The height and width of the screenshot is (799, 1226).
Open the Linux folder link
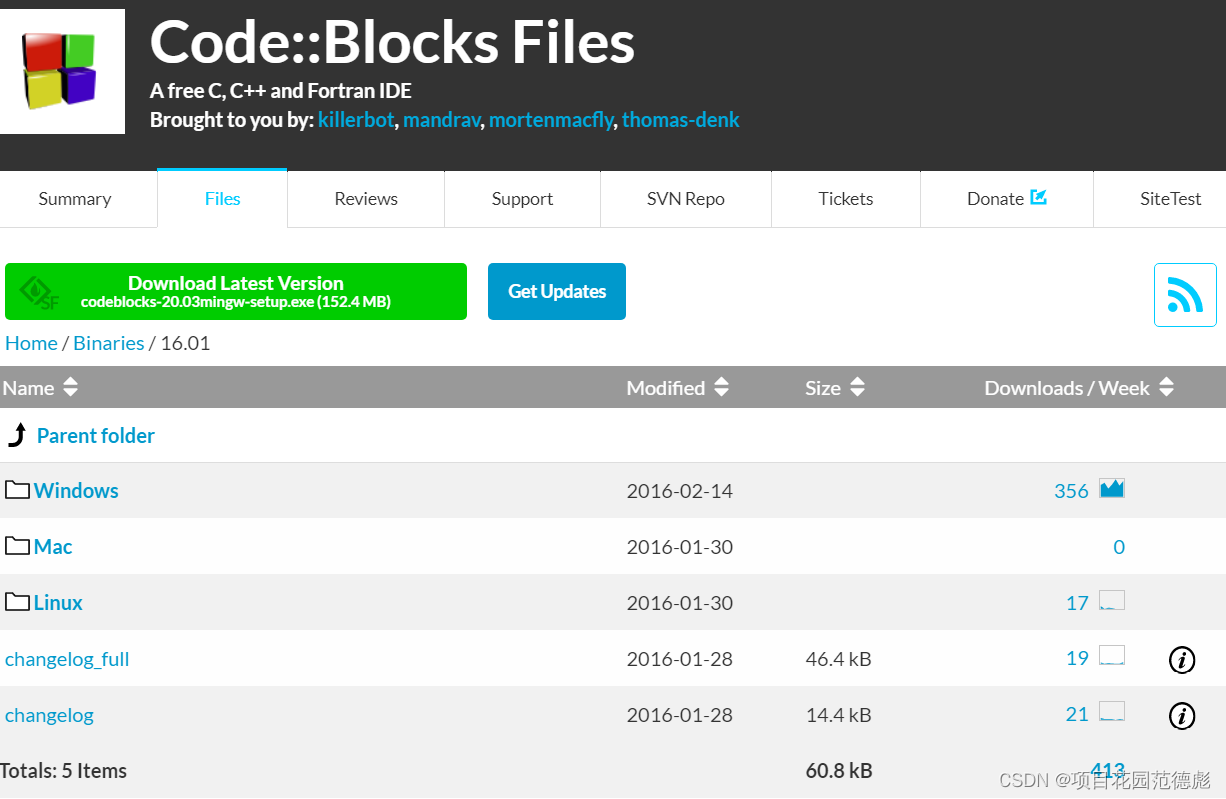58,602
